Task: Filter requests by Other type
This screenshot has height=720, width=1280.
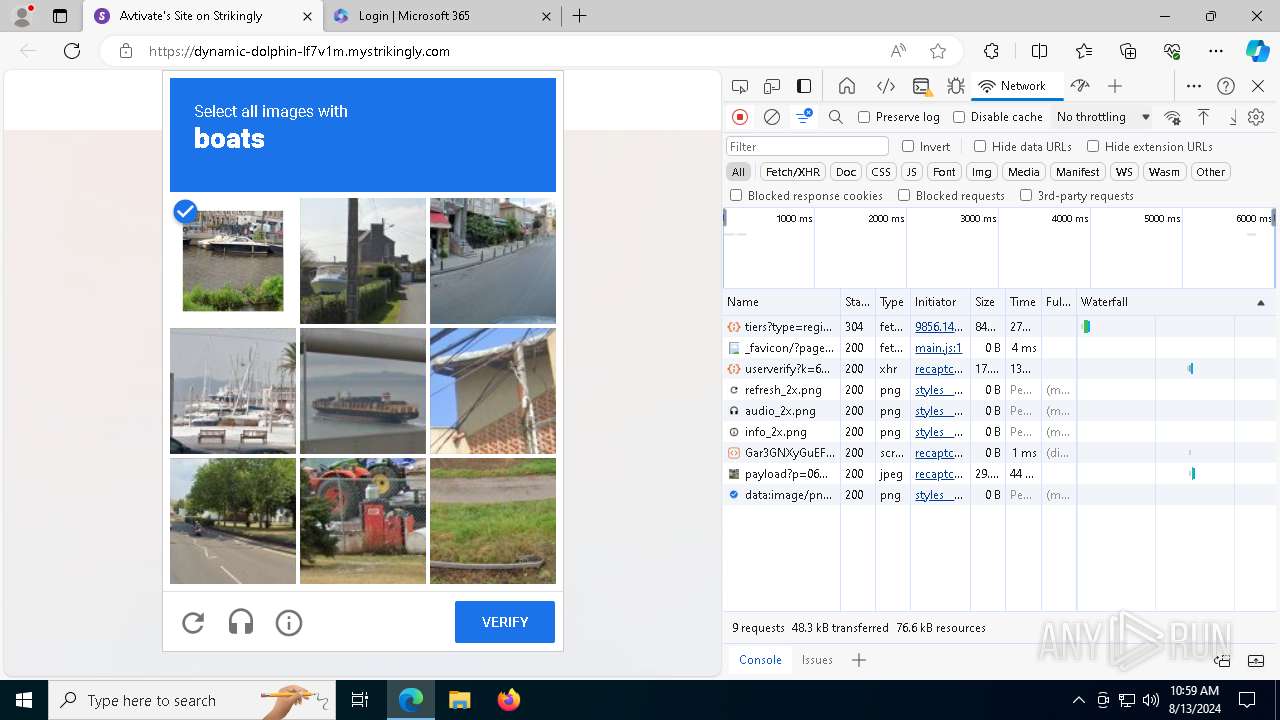Action: (x=1211, y=172)
